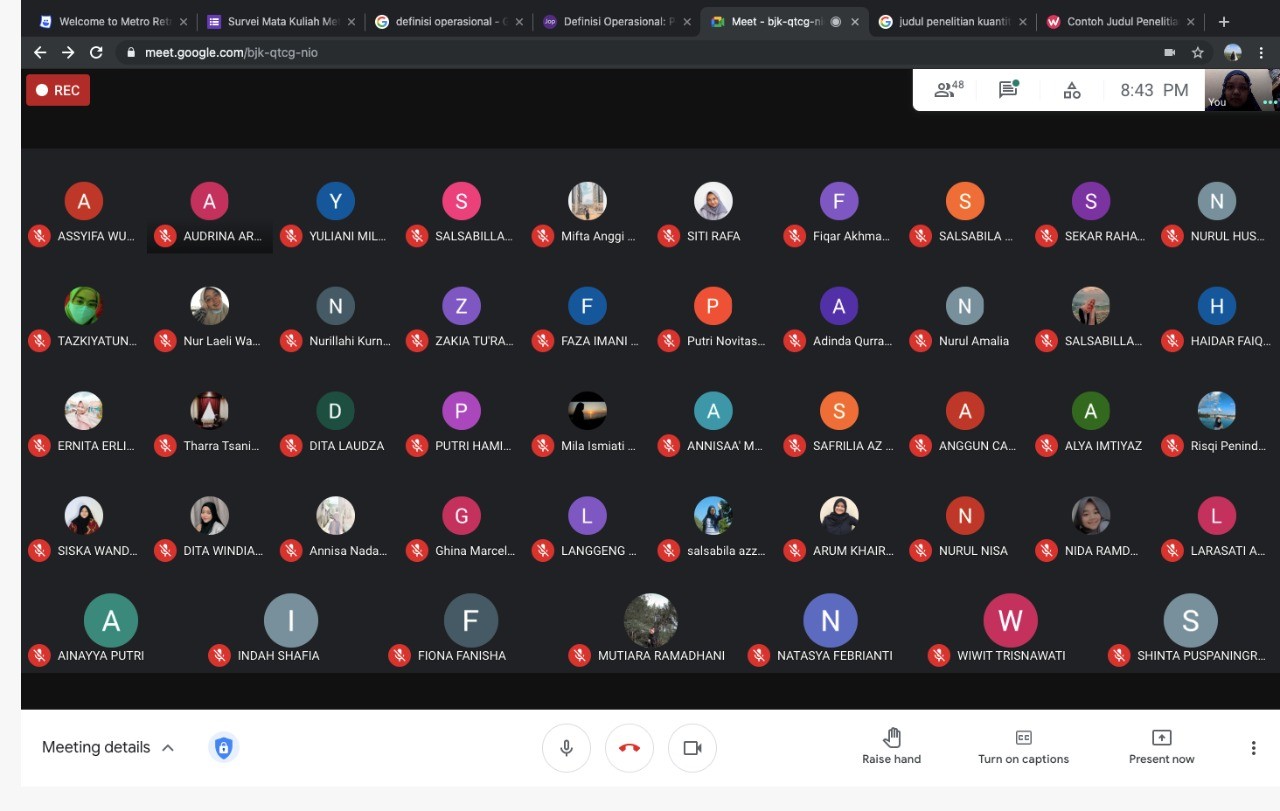Click the red REC recording indicator
The width and height of the screenshot is (1280, 811).
[58, 90]
